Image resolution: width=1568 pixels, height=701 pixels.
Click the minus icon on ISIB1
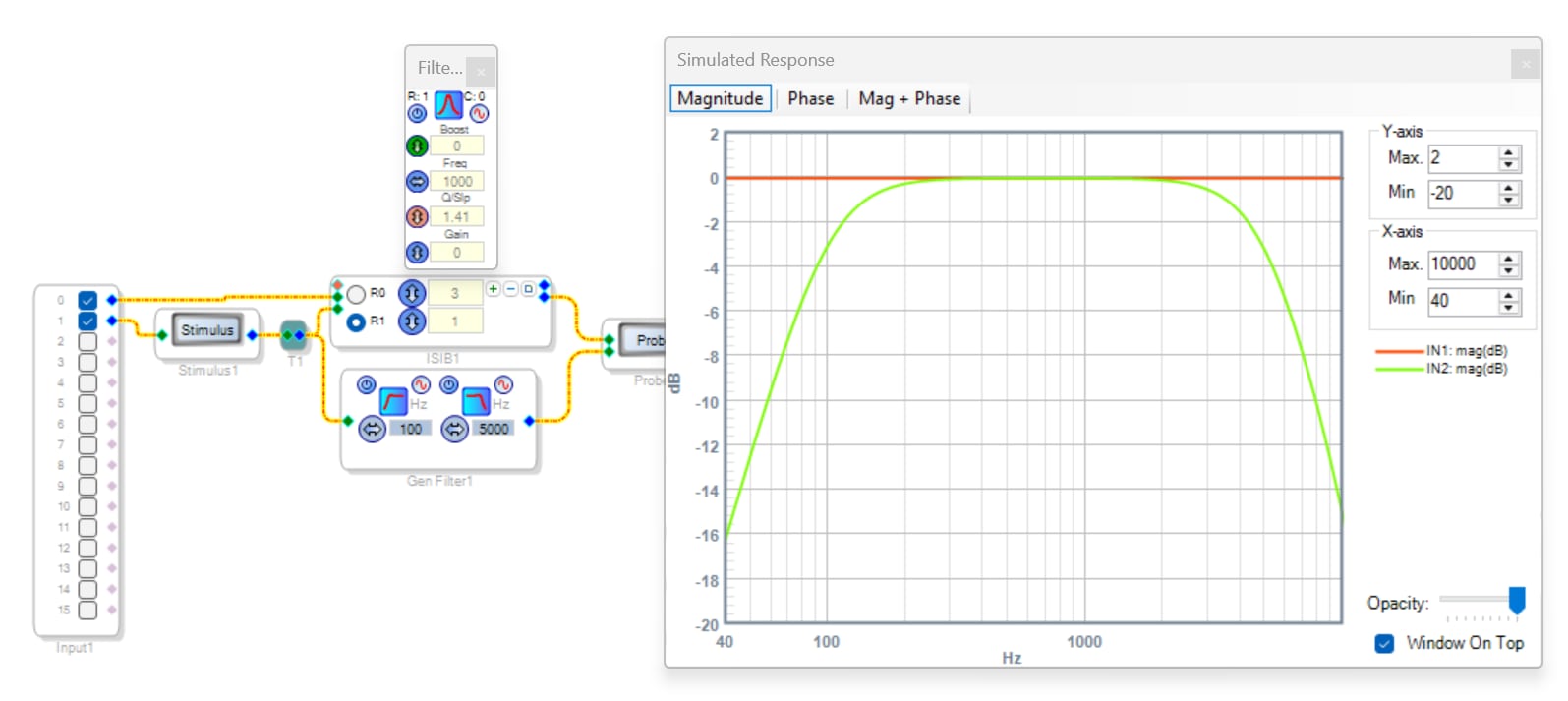click(x=510, y=289)
